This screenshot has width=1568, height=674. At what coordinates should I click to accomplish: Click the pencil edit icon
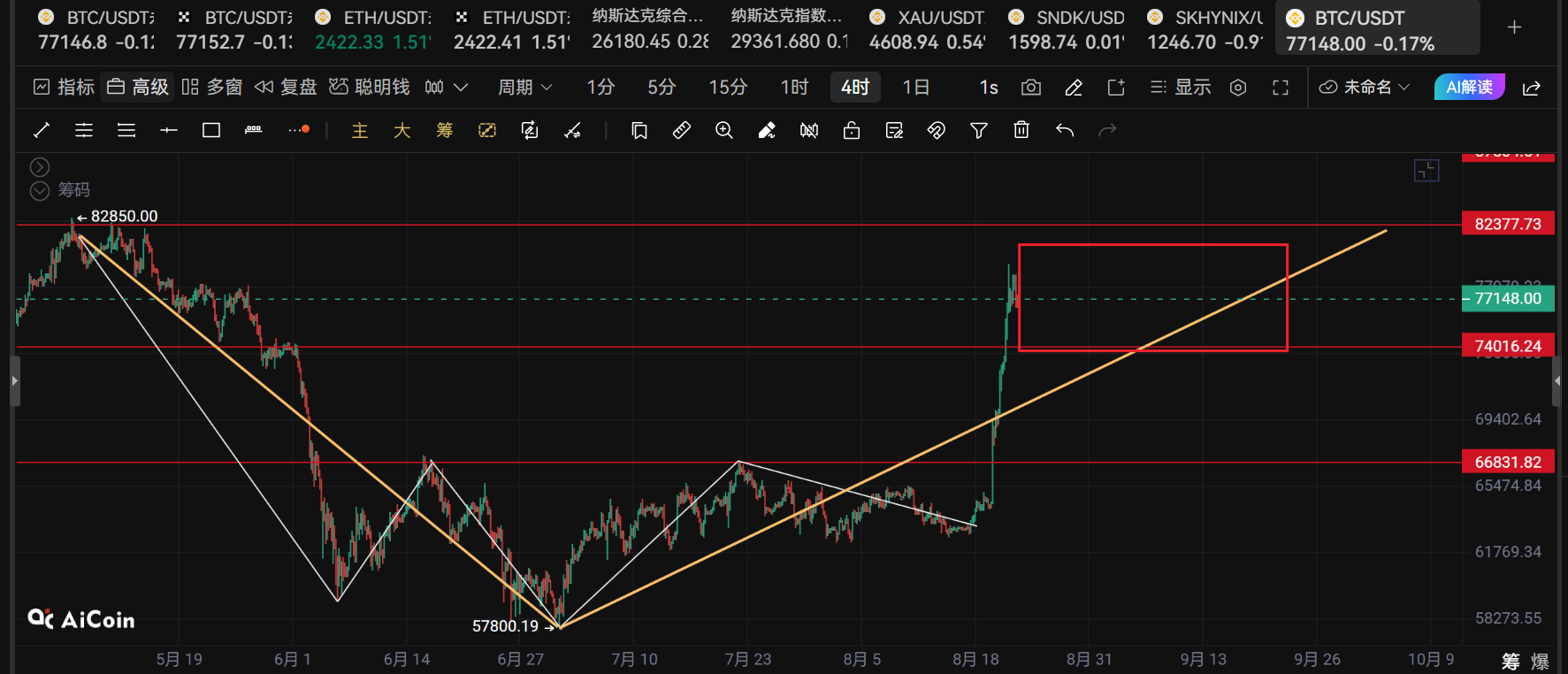[x=1074, y=87]
